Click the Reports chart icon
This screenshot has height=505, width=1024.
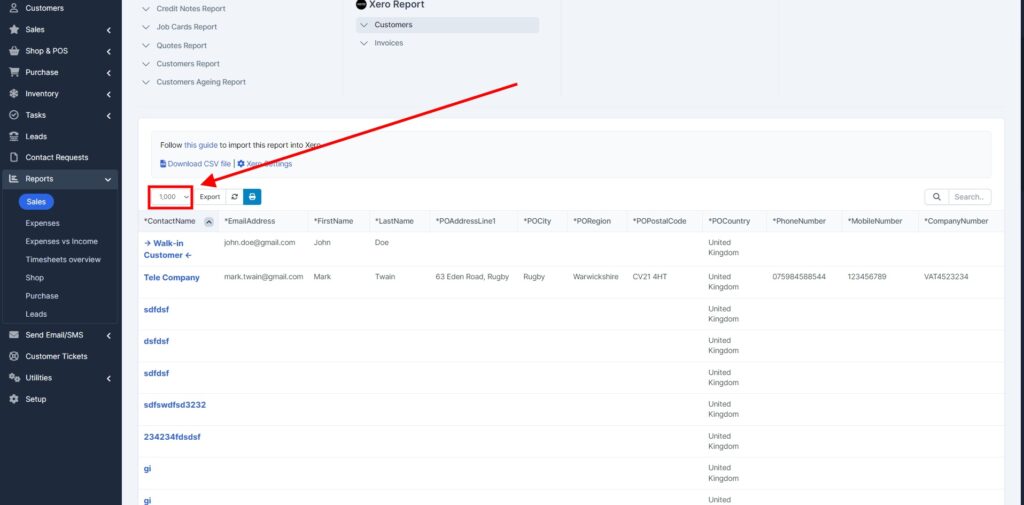pyautogui.click(x=14, y=178)
